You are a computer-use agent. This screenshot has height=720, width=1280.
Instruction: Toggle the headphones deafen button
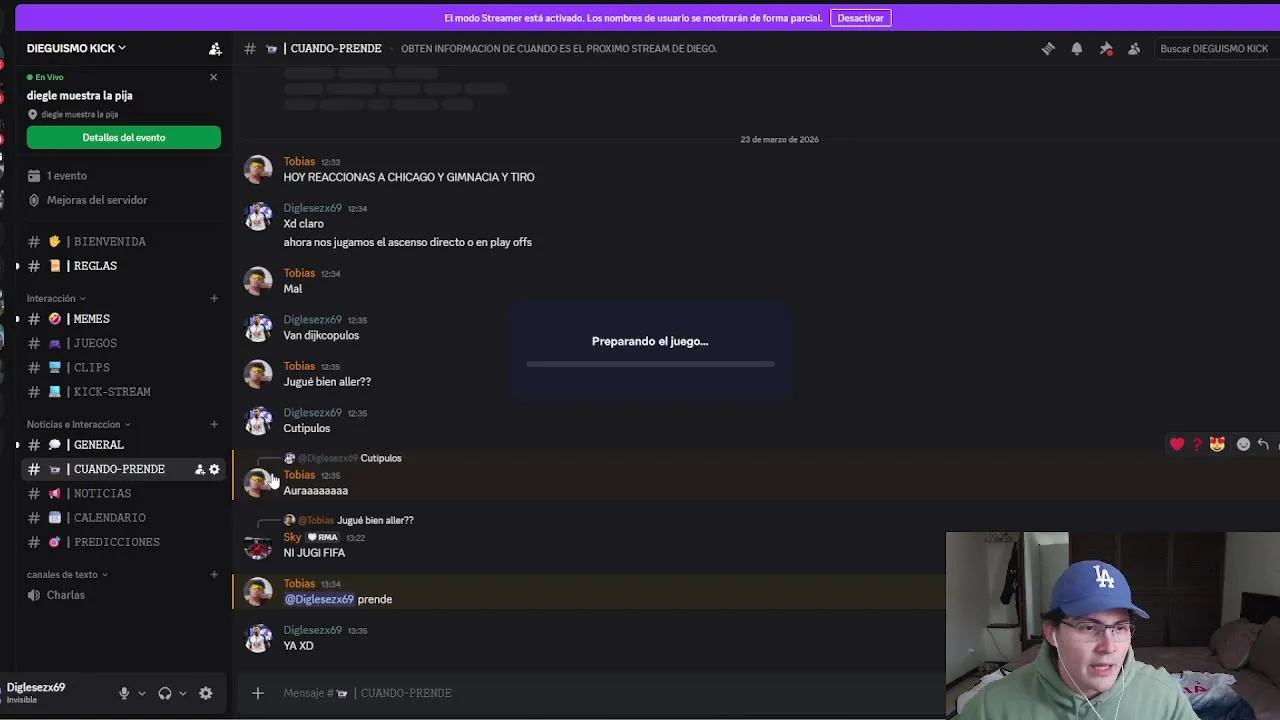[165, 693]
